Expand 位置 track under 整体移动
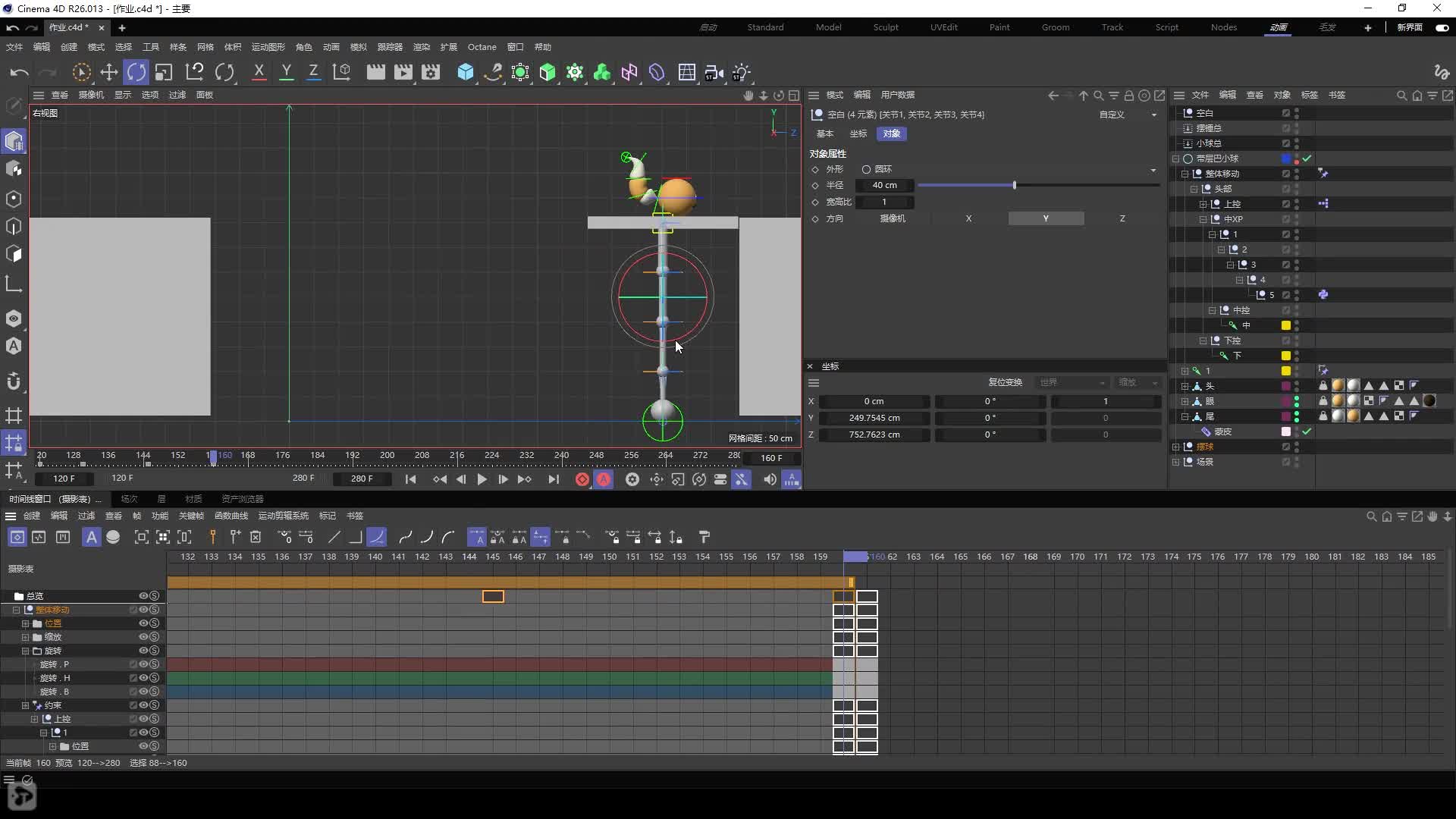 (25, 623)
